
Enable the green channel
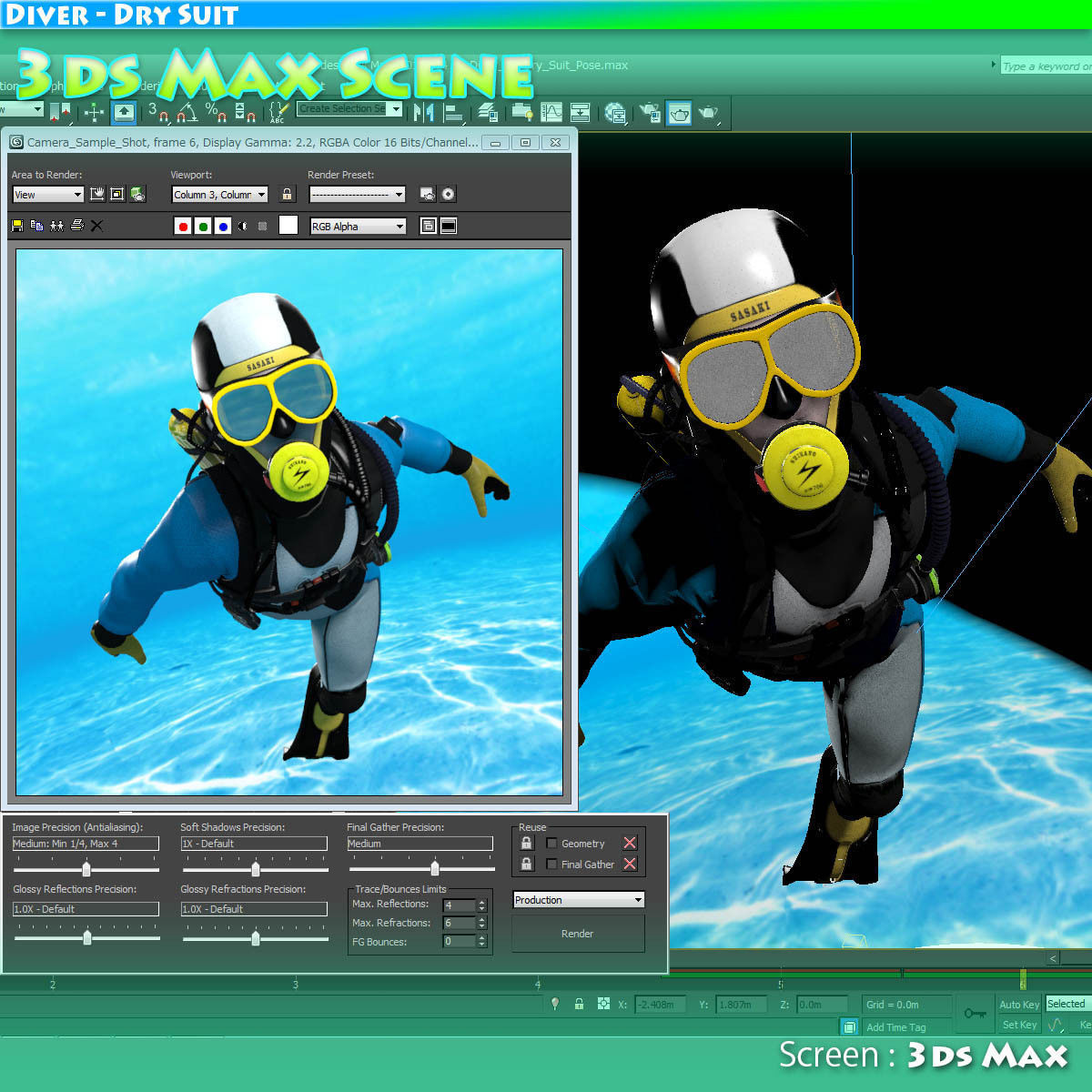tap(203, 226)
